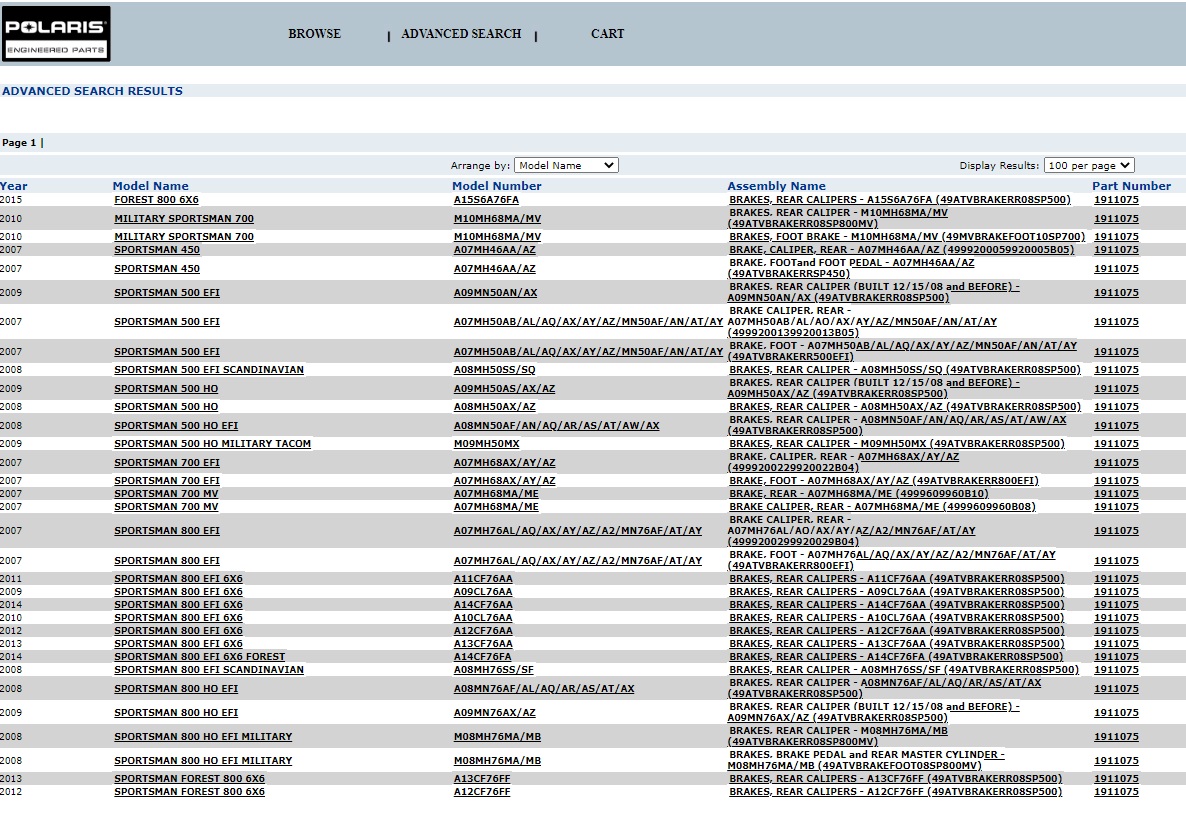Viewport: 1186px width, 814px height.
Task: Open SPORTSMAN 500 EFI SCANDINAVIAN model link
Action: point(209,370)
